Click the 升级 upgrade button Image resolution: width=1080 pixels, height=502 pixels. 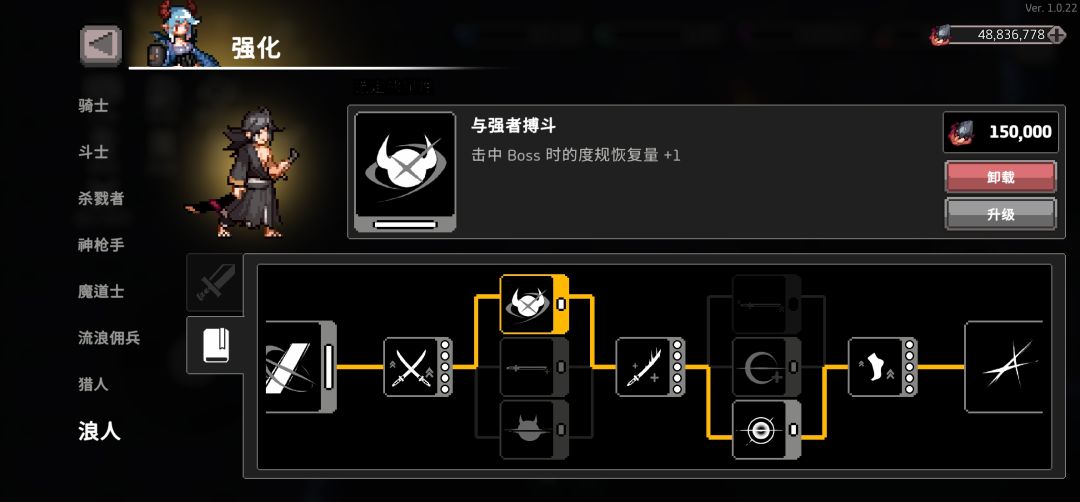pyautogui.click(x=1000, y=214)
